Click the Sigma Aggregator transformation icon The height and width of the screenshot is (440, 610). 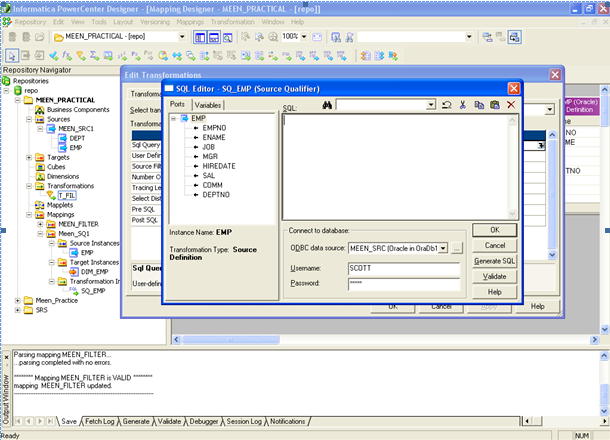tap(95, 56)
